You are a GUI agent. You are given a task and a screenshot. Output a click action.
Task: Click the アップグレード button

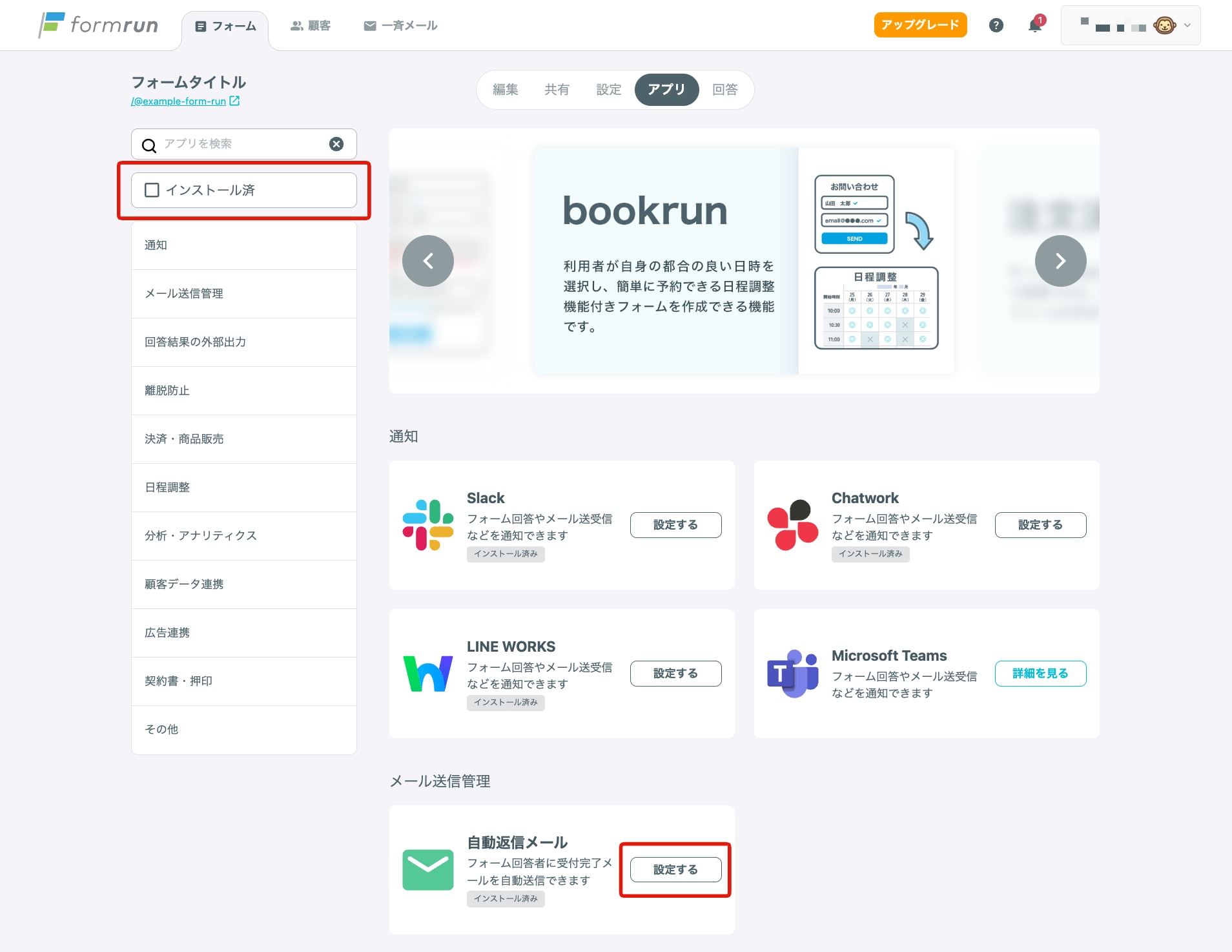(x=919, y=25)
